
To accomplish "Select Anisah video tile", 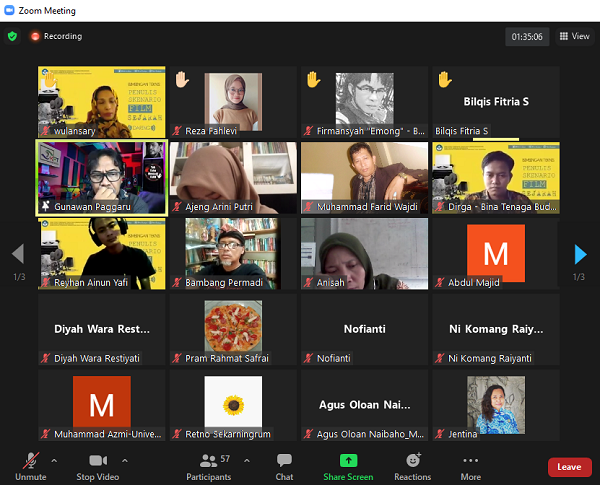I will (364, 253).
